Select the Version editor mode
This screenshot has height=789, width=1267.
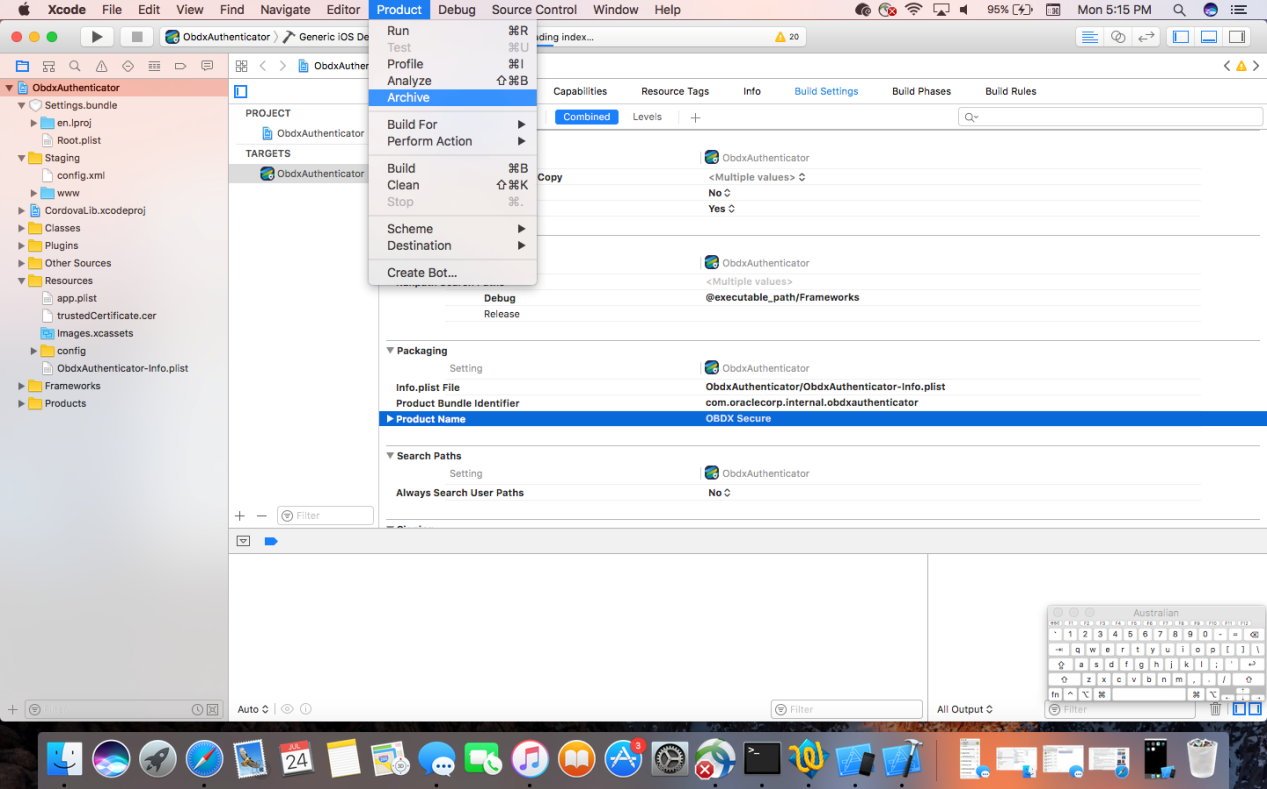(x=1147, y=37)
